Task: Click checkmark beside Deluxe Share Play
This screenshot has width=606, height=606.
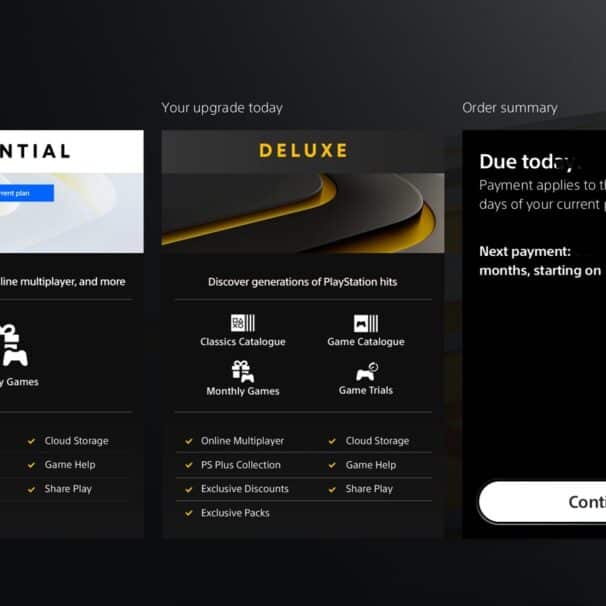Action: pos(332,489)
